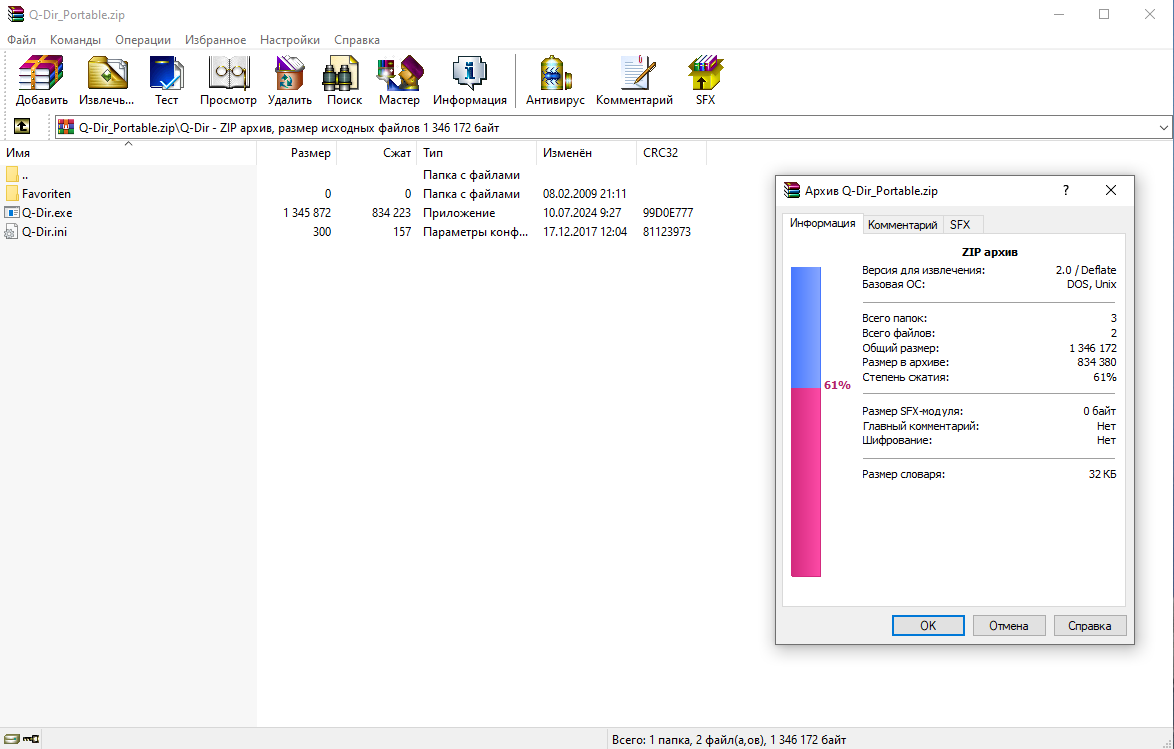Click the Favoriten folder icon
The height and width of the screenshot is (749, 1174).
12,193
